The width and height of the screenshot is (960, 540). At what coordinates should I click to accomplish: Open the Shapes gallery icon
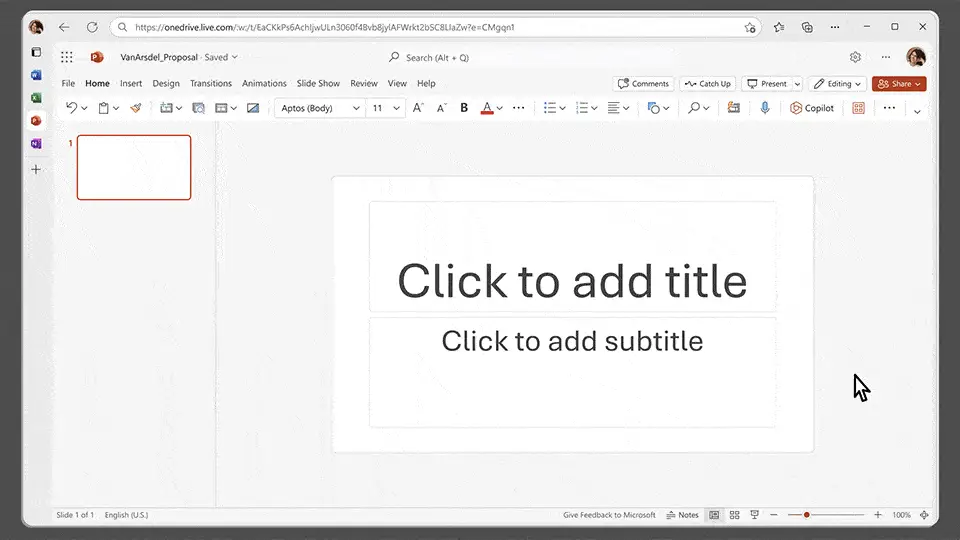[x=654, y=108]
